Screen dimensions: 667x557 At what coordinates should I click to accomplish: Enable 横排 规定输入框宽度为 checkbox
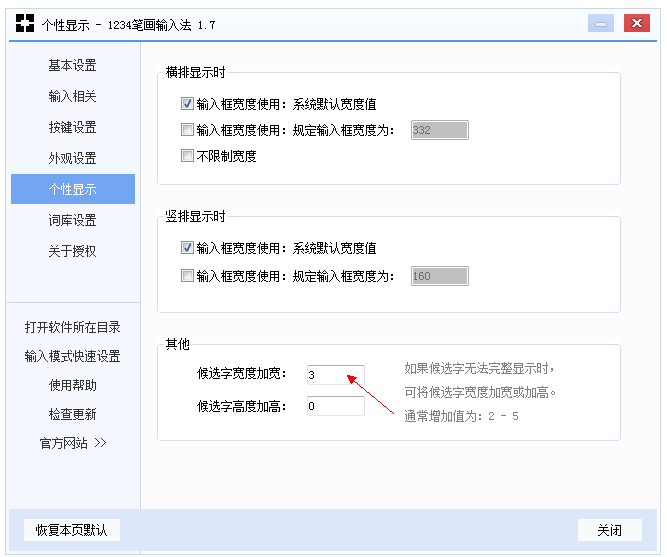(x=187, y=129)
